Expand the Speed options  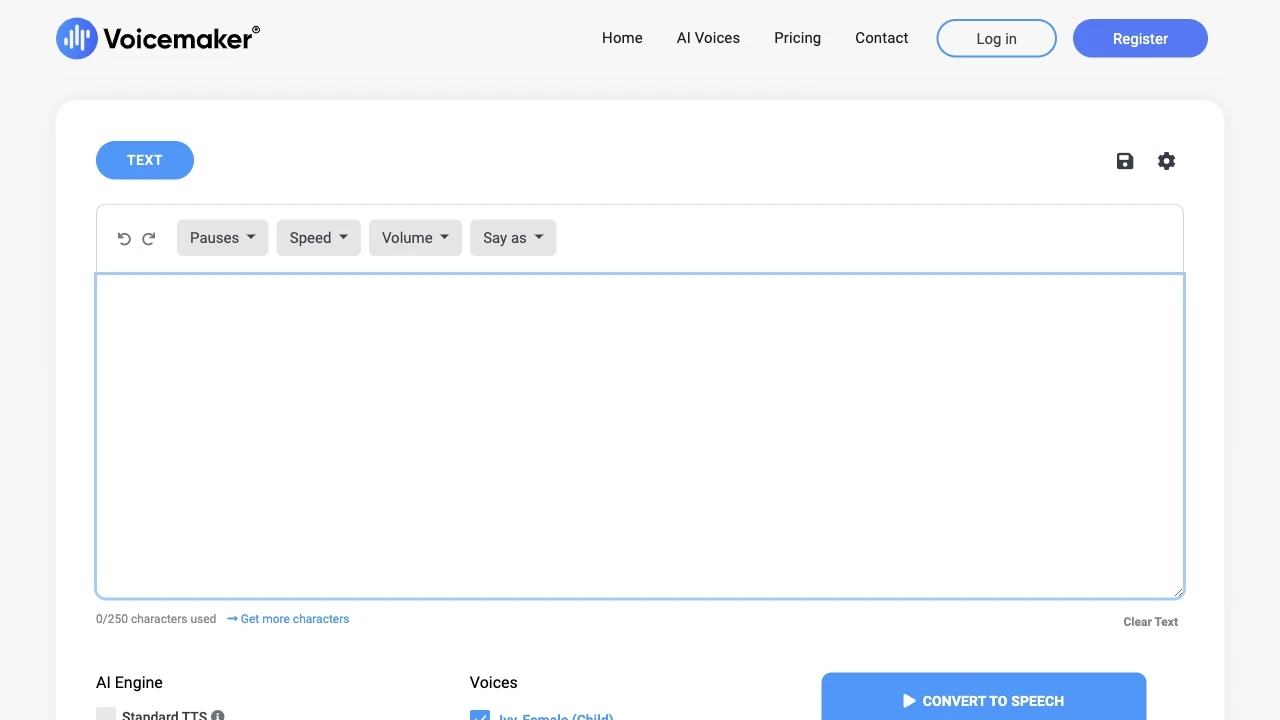pyautogui.click(x=318, y=237)
